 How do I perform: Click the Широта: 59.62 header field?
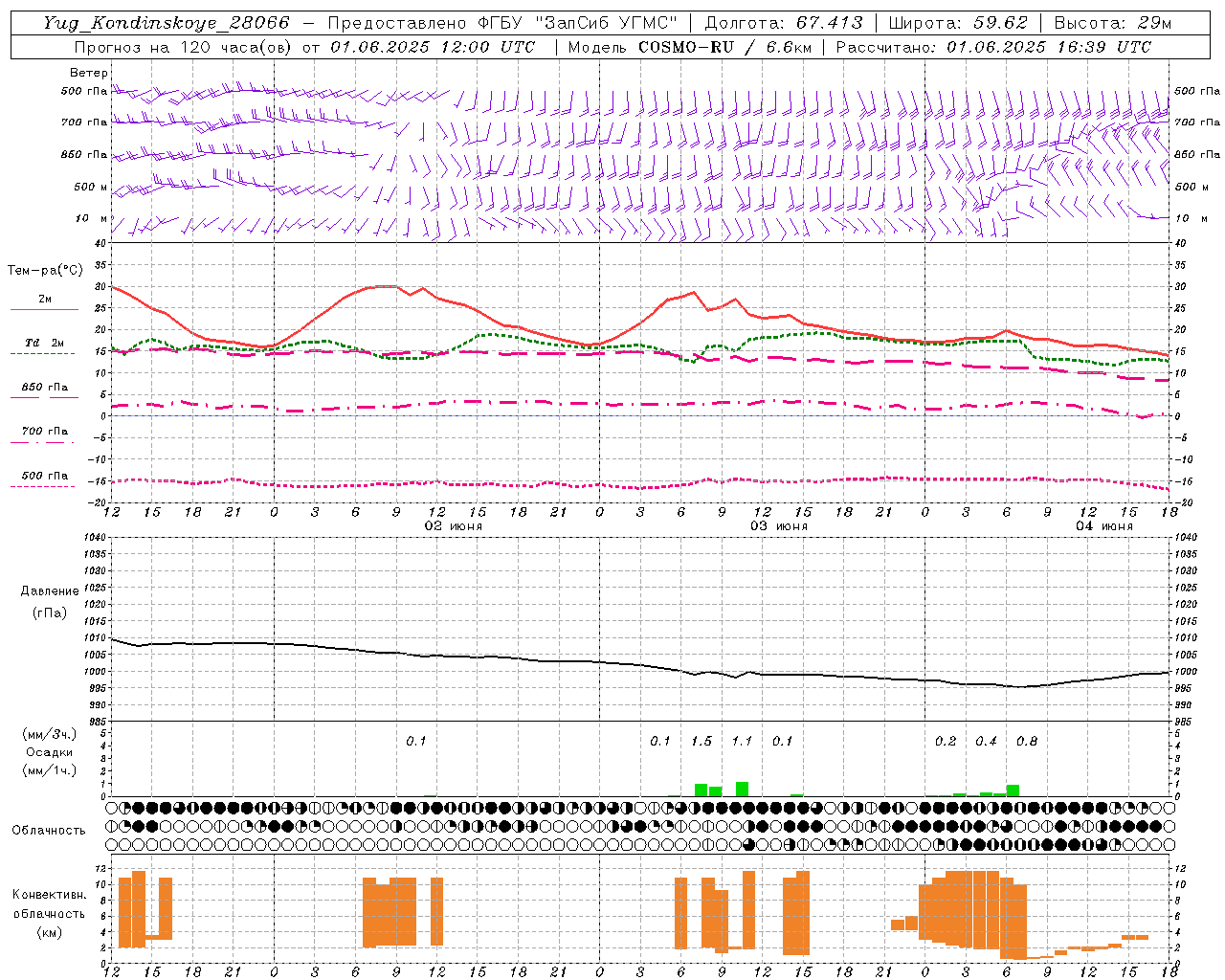tap(958, 23)
